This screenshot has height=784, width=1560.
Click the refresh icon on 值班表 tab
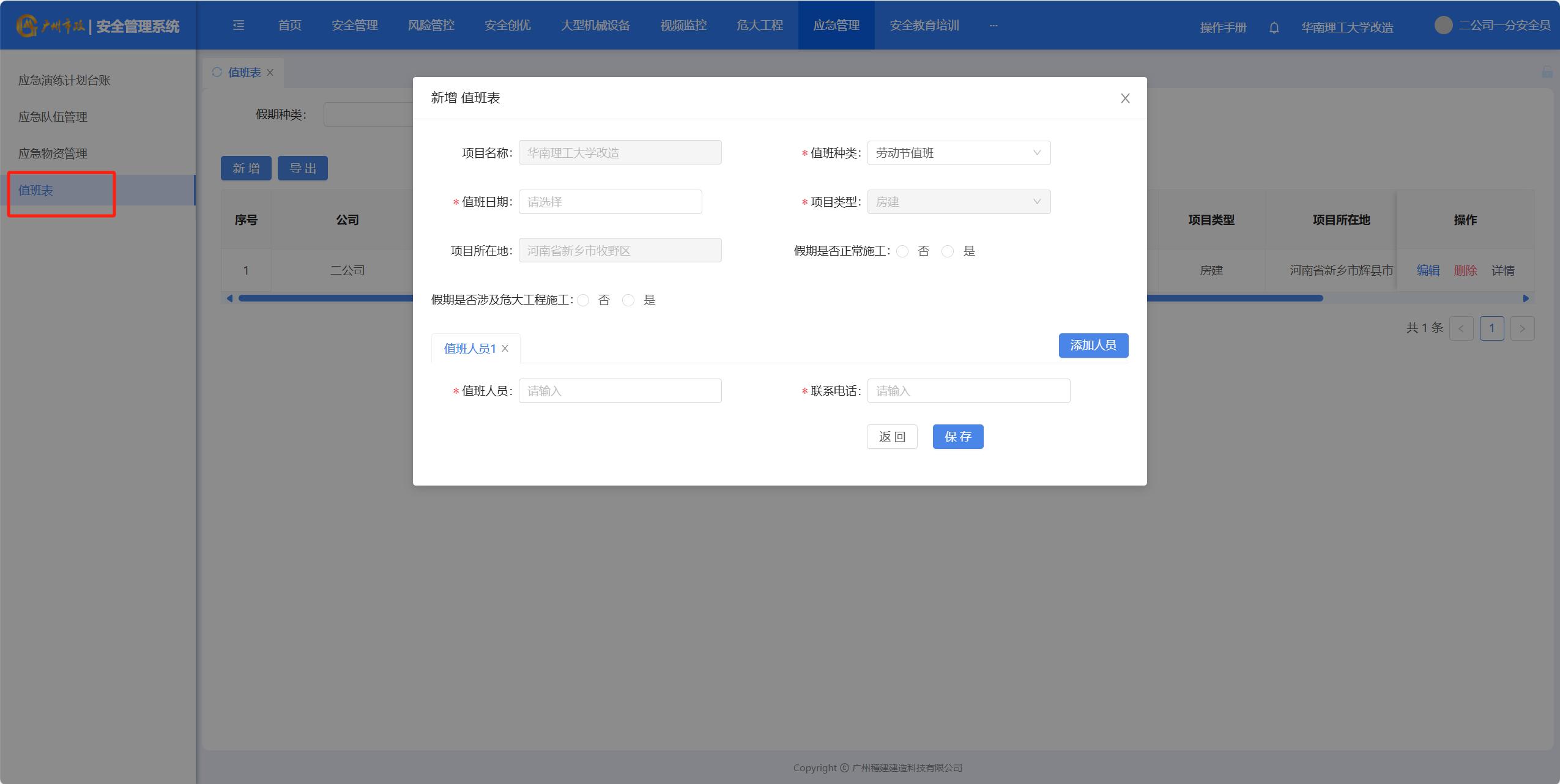click(217, 72)
